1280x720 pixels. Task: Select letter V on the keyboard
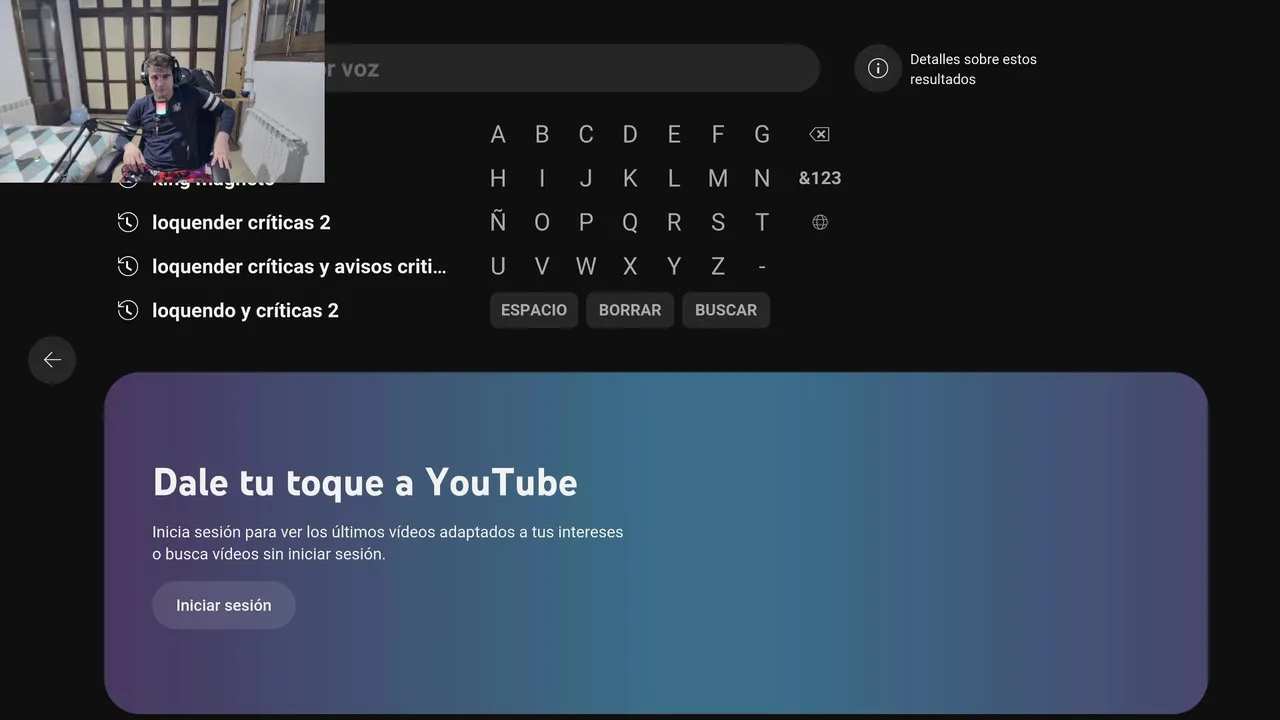(542, 266)
